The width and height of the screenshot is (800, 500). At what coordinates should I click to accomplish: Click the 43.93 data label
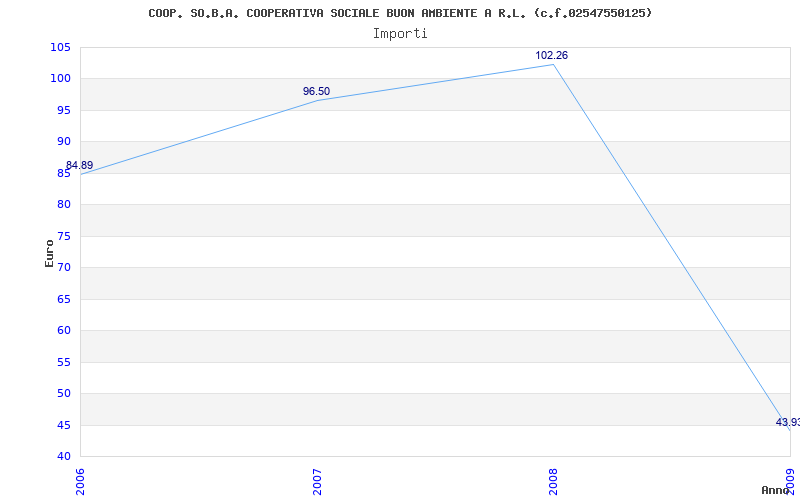tap(788, 422)
